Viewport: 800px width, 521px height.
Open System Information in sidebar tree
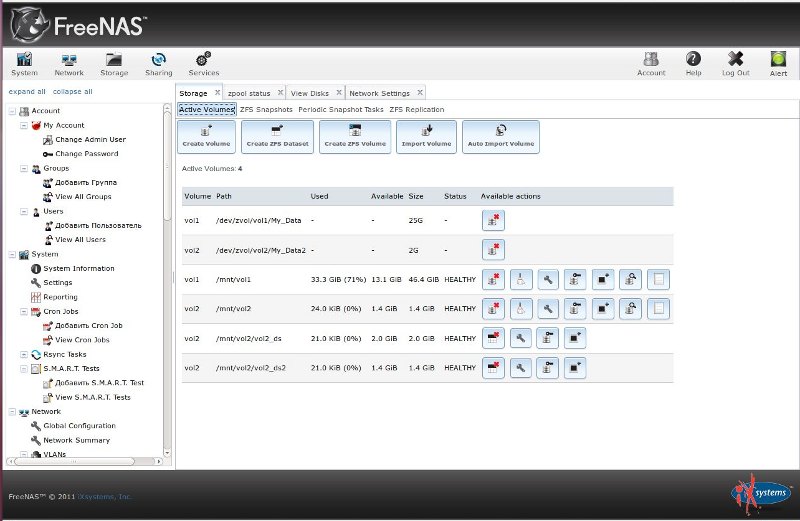[78, 268]
